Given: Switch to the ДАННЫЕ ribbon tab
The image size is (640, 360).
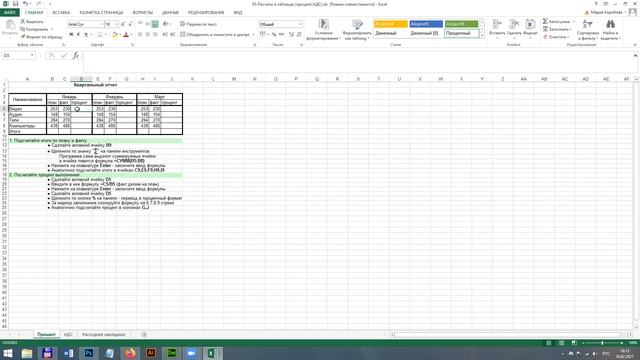Looking at the screenshot, I should [170, 13].
